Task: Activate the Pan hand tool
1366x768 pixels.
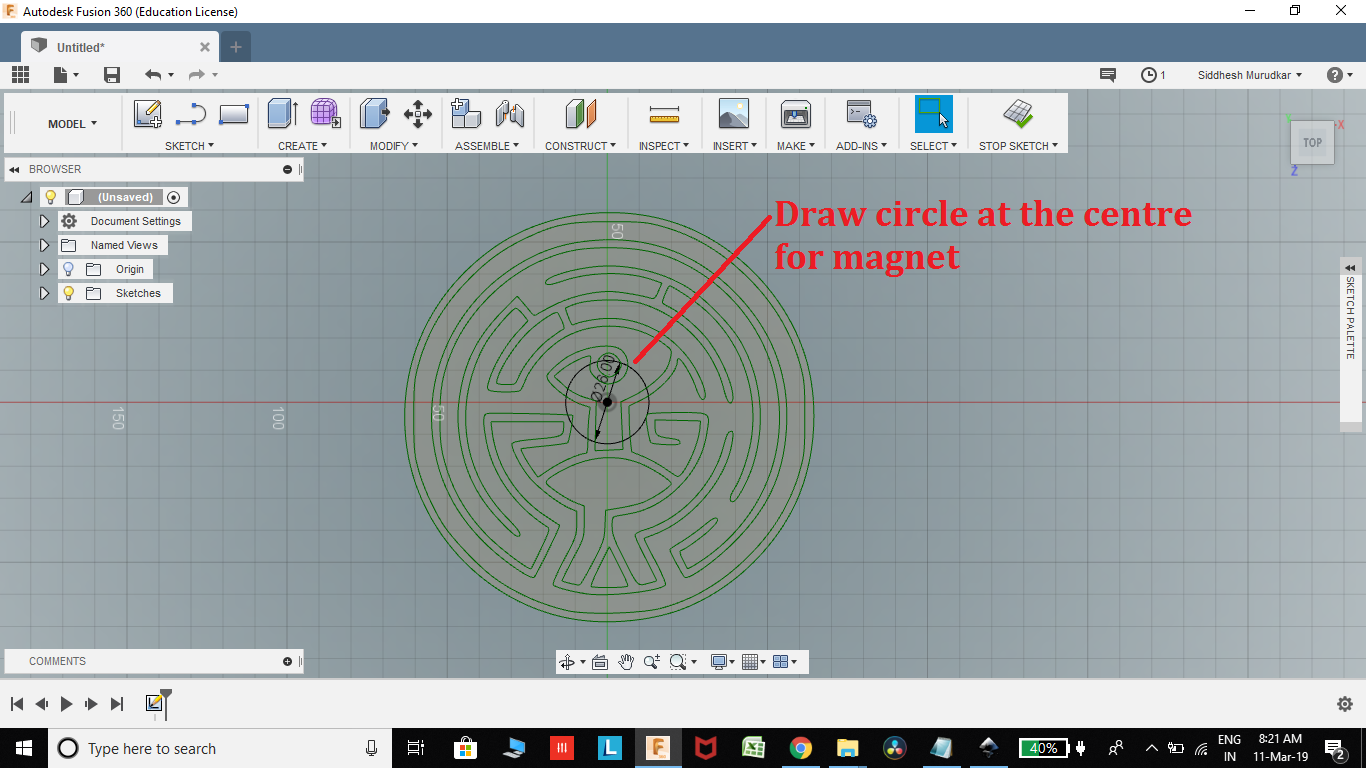Action: point(626,662)
